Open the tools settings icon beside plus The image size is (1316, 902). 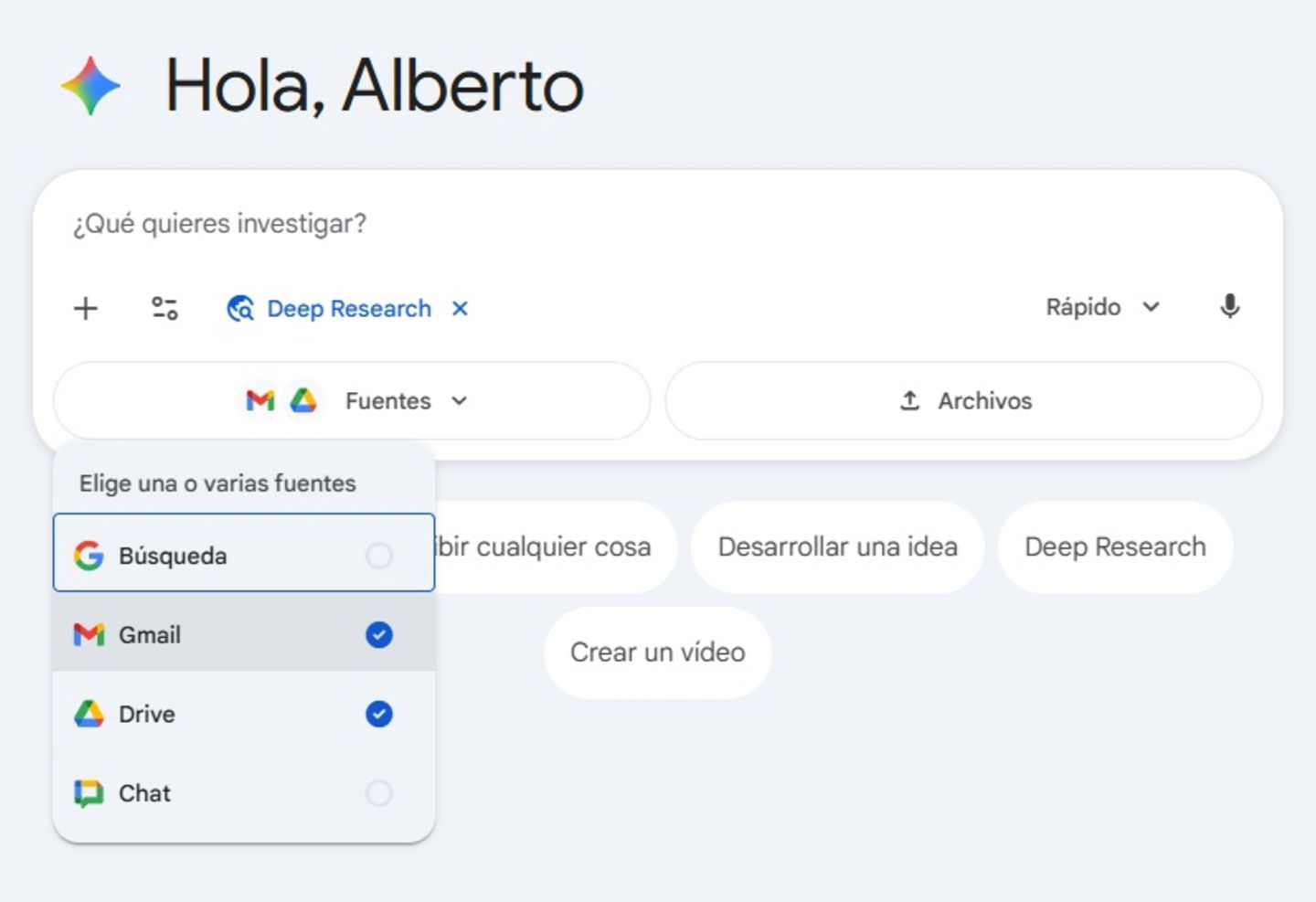pos(164,308)
